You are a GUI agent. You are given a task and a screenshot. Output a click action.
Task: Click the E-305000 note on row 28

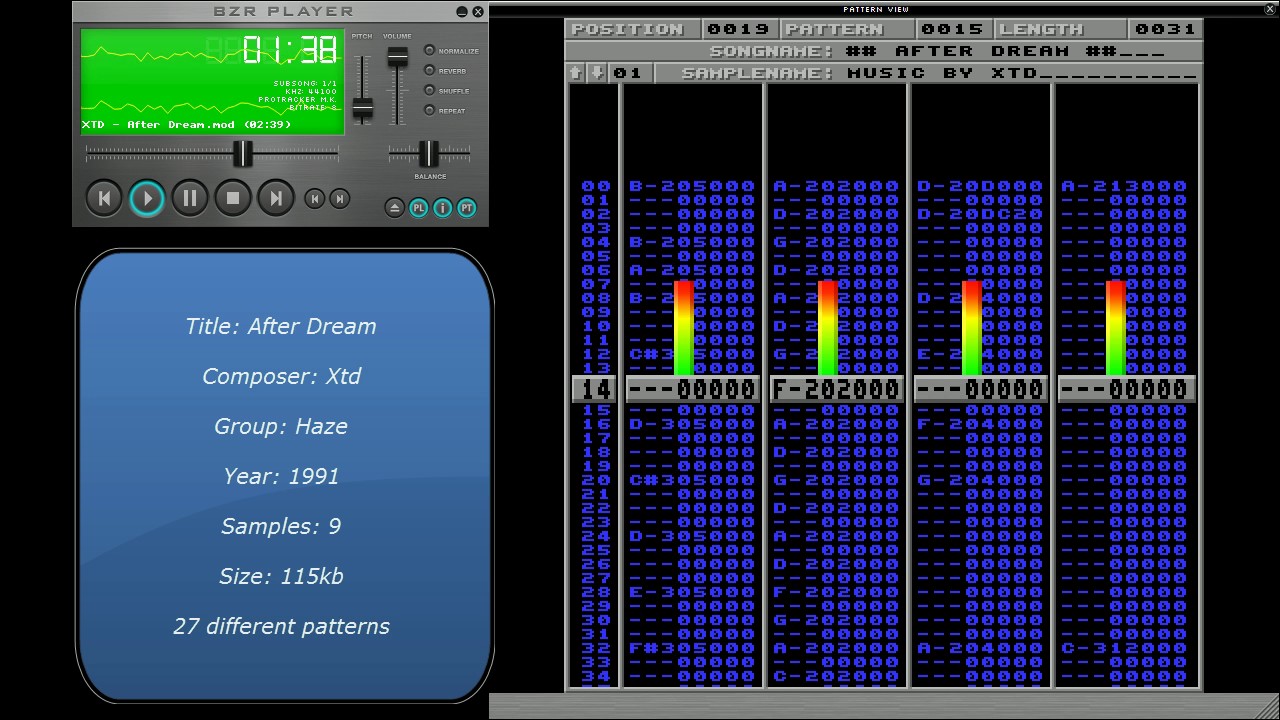point(692,592)
